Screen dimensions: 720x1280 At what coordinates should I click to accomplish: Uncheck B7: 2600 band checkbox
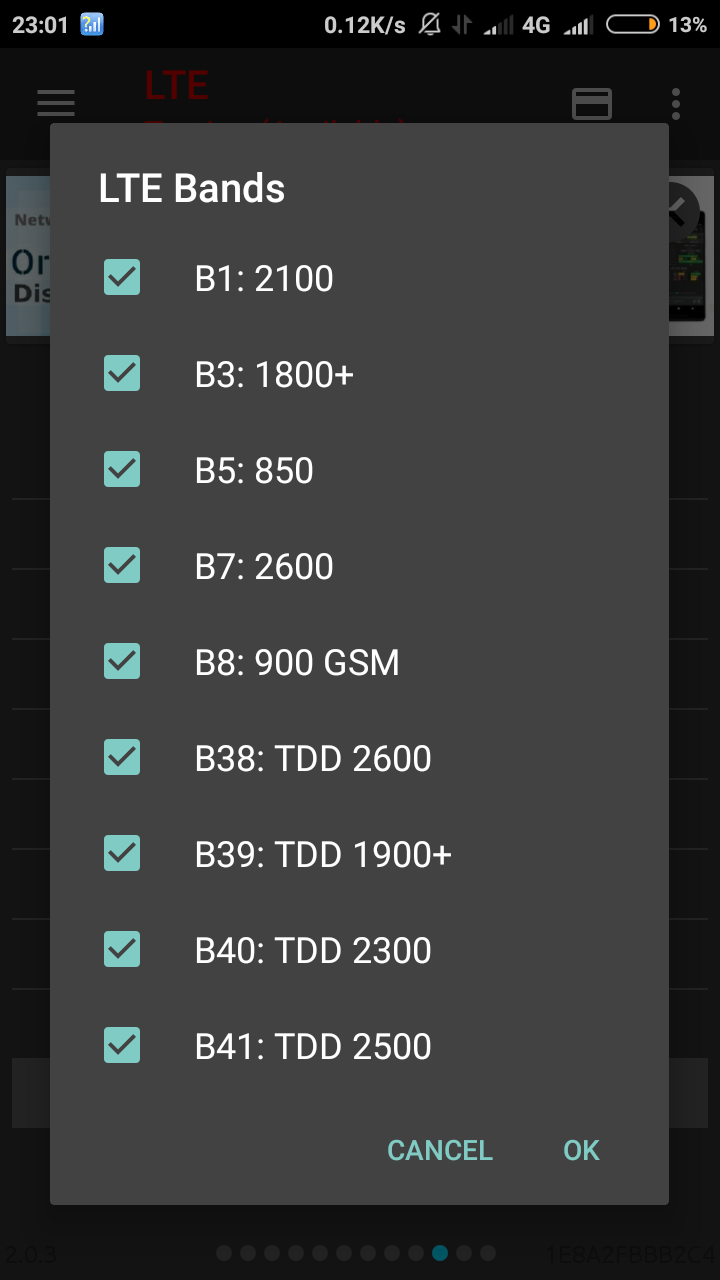(x=122, y=566)
